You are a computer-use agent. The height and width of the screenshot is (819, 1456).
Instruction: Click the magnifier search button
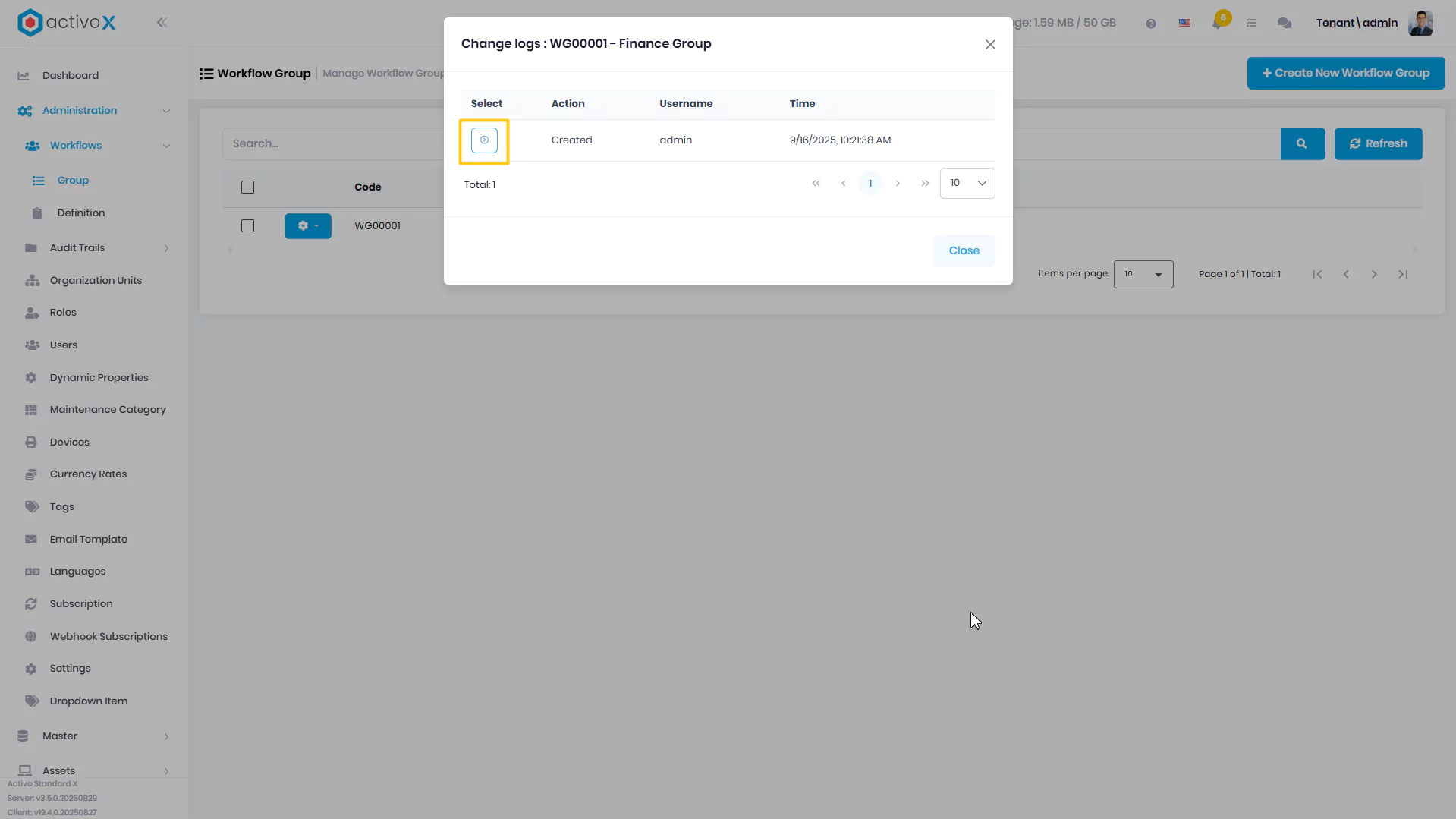[x=1302, y=144]
